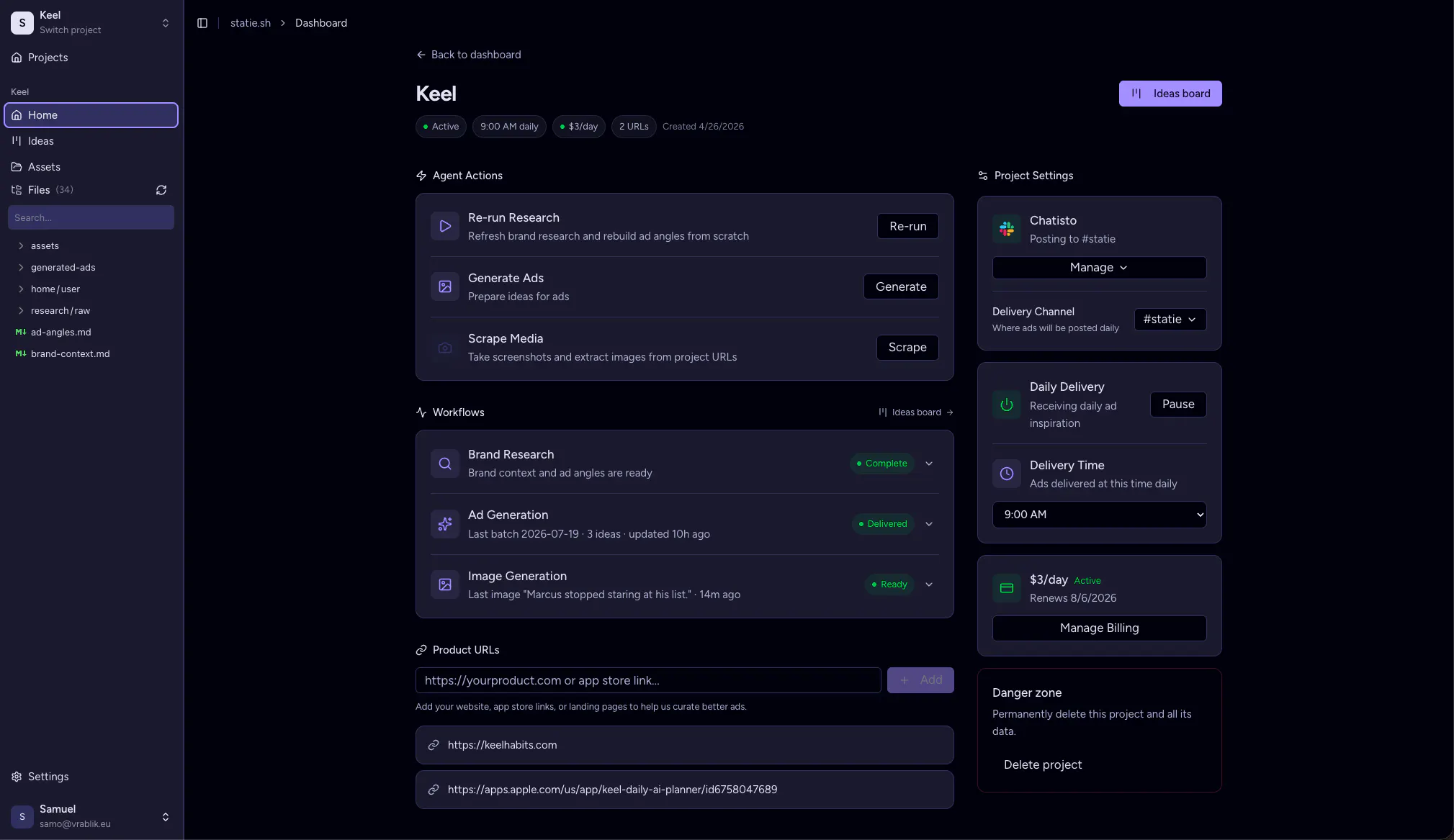Click the billing credit card icon
Screen dimensions: 1454x840
pos(1007,588)
